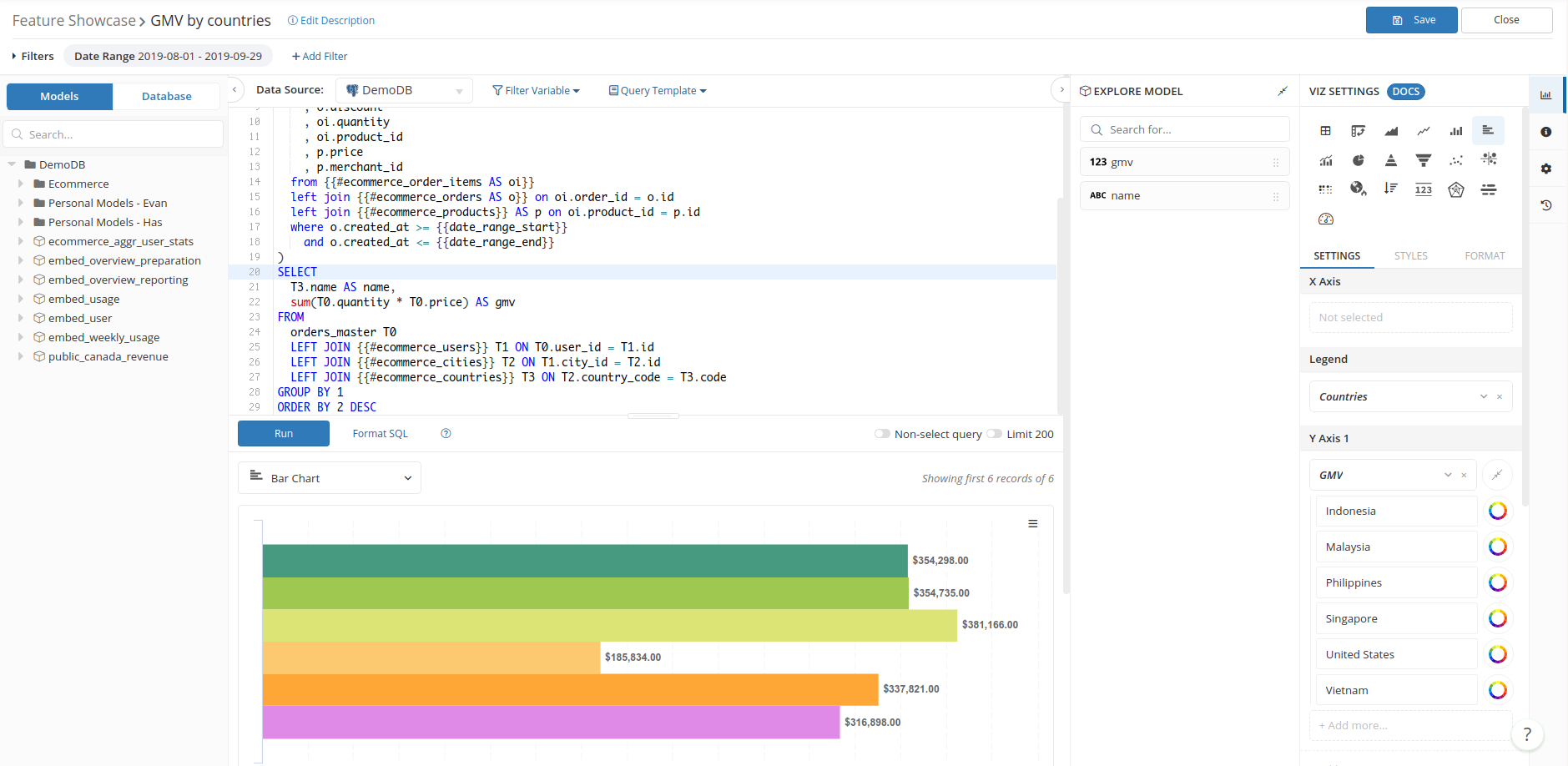1568x766 pixels.
Task: Toggle the Non-select query switch
Action: (883, 433)
